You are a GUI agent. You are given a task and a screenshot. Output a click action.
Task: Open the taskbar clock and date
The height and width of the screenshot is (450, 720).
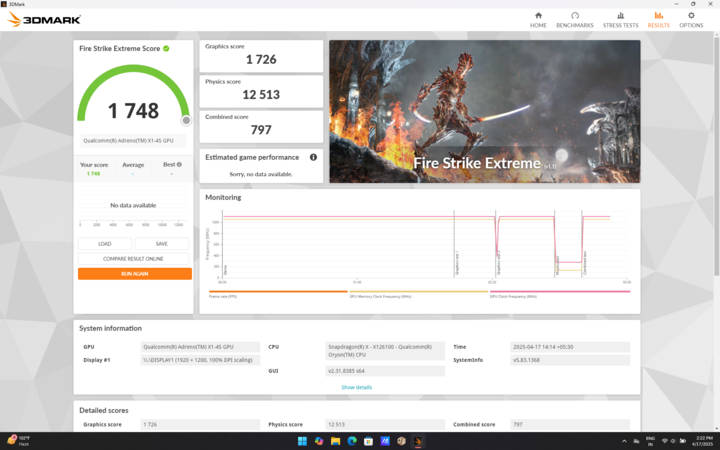(x=704, y=441)
